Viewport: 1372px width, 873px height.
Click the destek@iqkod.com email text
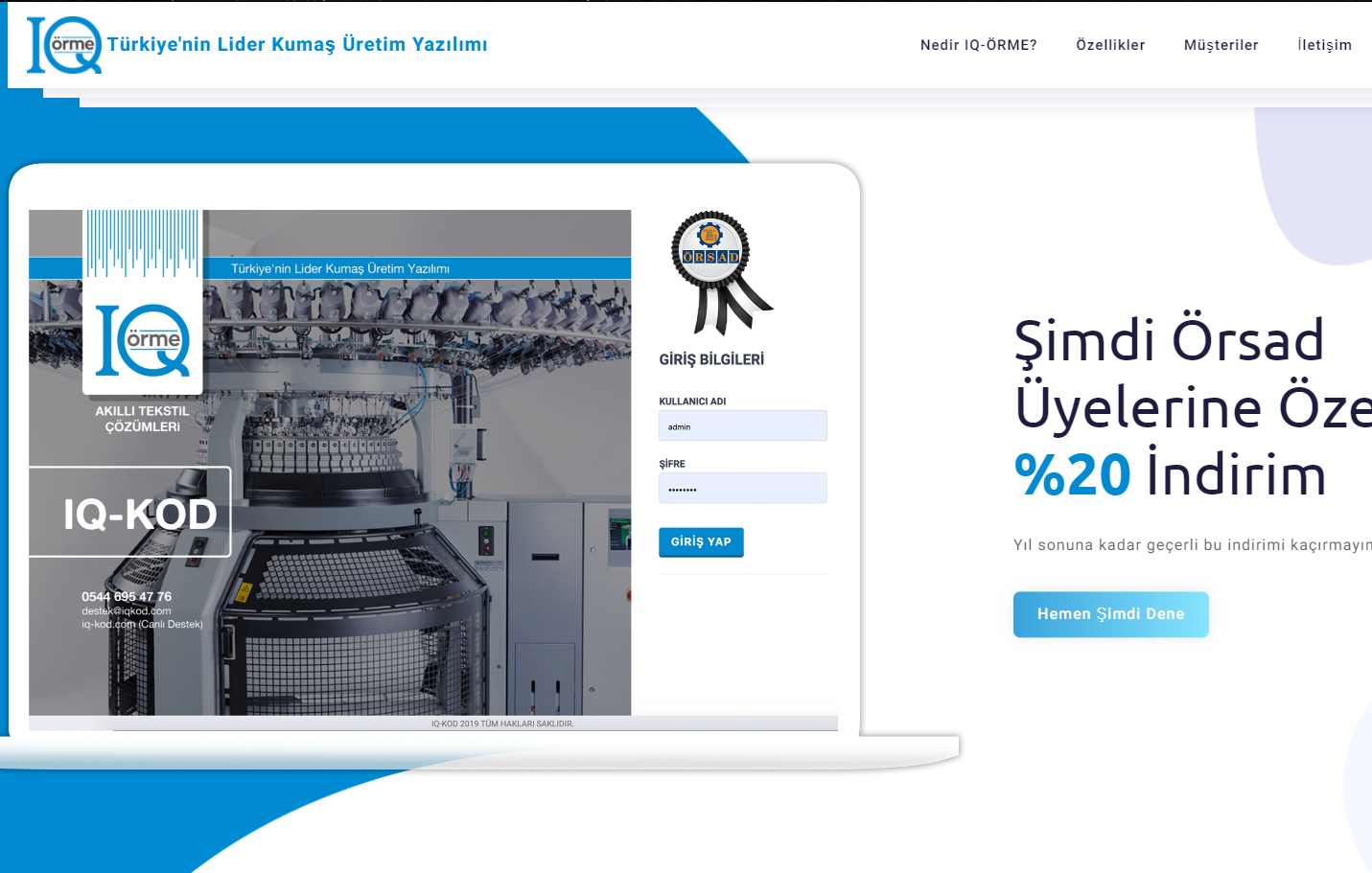click(127, 611)
